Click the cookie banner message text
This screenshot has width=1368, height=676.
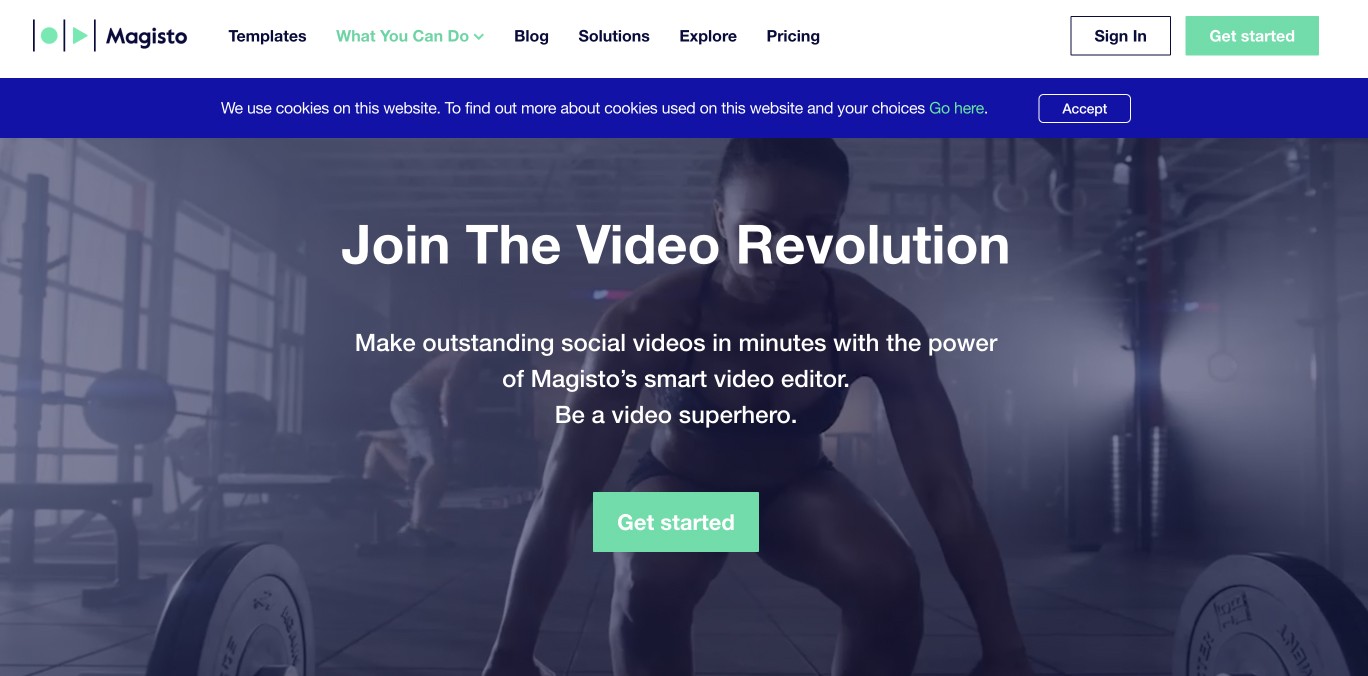coord(573,108)
